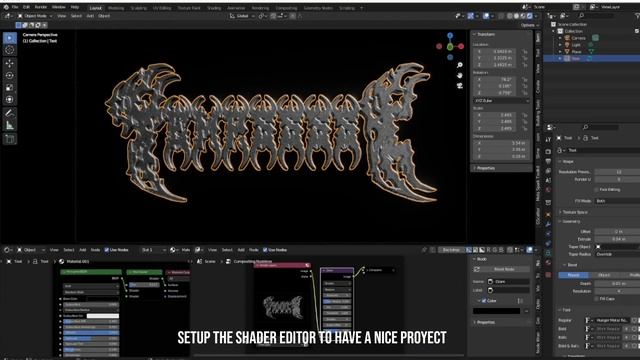640x360 pixels.
Task: Select the Select Box tool in viewport toolbar
Action: point(10,38)
